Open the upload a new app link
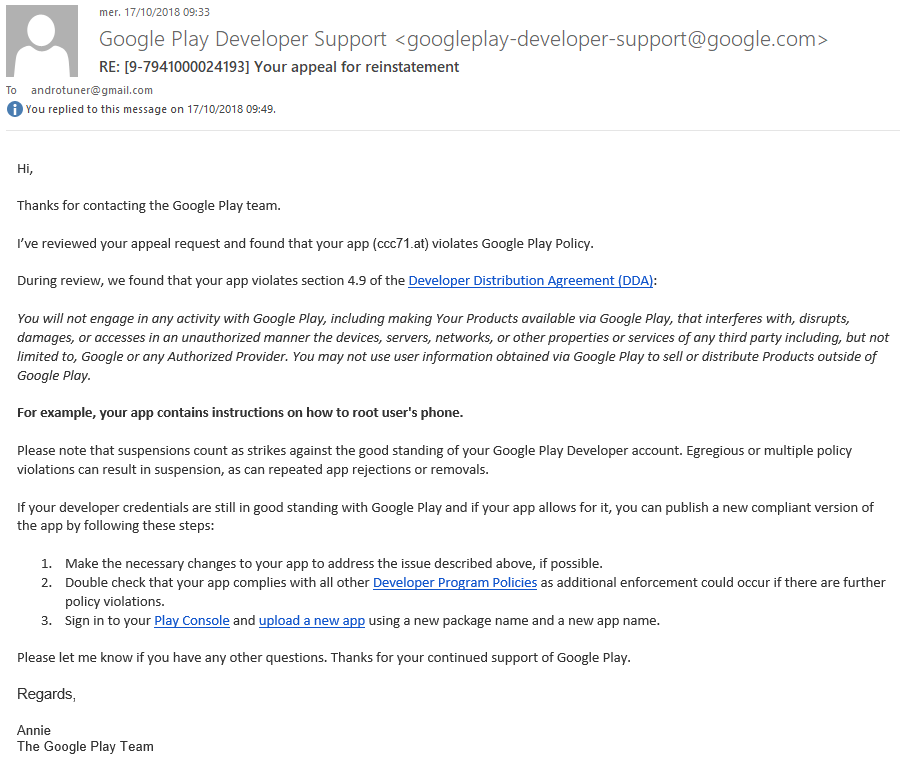Screen dimensions: 900x760 click(312, 621)
